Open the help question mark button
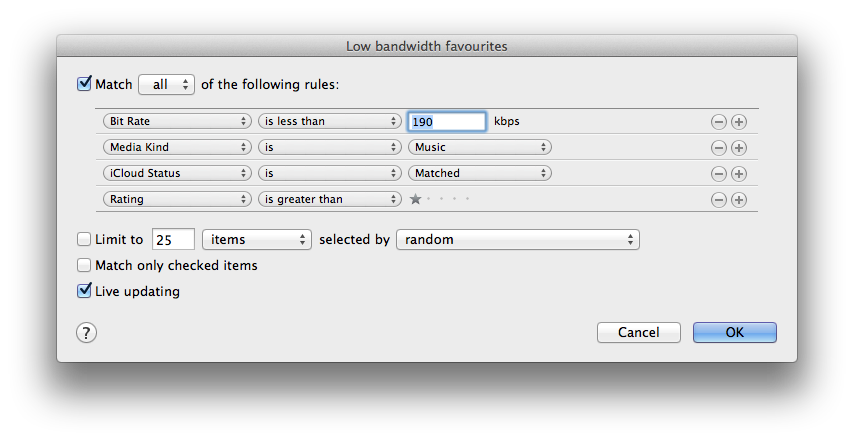Screen dimensions: 854x441 (87, 333)
